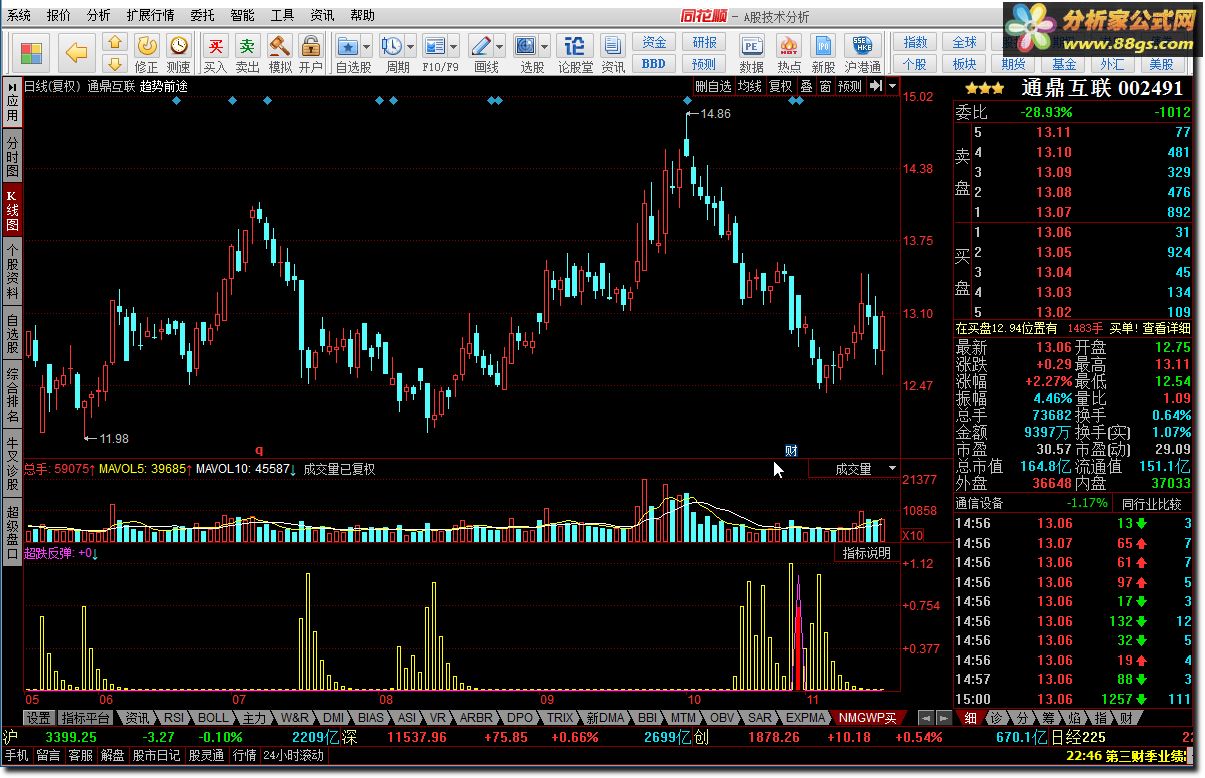Switch to the 个股资料 sidebar tab
Viewport: 1205px width, 778px height.
coord(12,272)
